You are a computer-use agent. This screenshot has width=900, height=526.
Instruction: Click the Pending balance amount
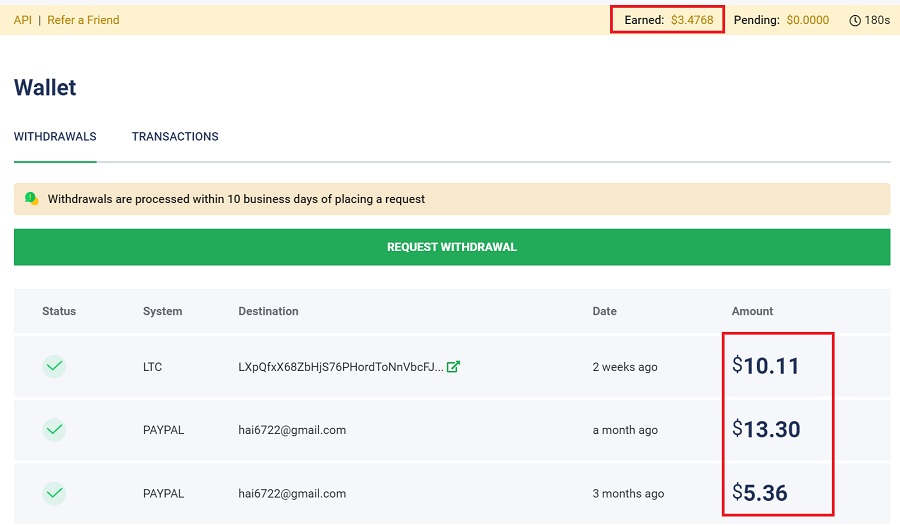click(x=807, y=20)
